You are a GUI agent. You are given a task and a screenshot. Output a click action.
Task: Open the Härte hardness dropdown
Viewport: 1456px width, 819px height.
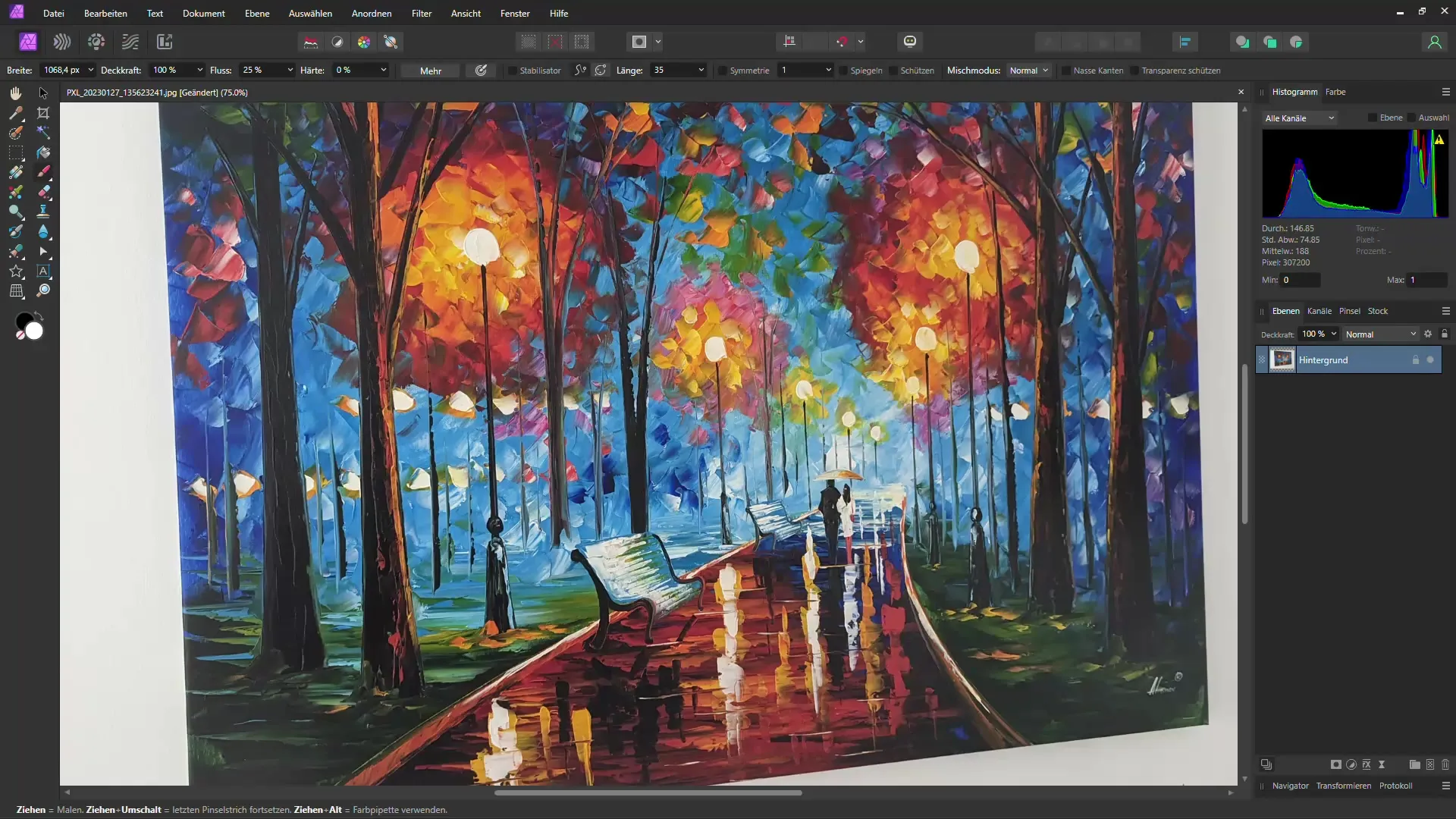click(x=384, y=70)
